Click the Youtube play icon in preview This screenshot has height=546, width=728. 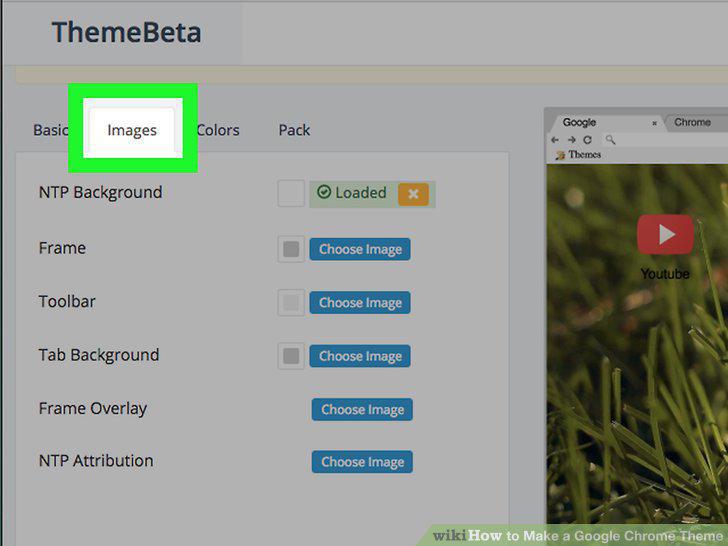665,234
